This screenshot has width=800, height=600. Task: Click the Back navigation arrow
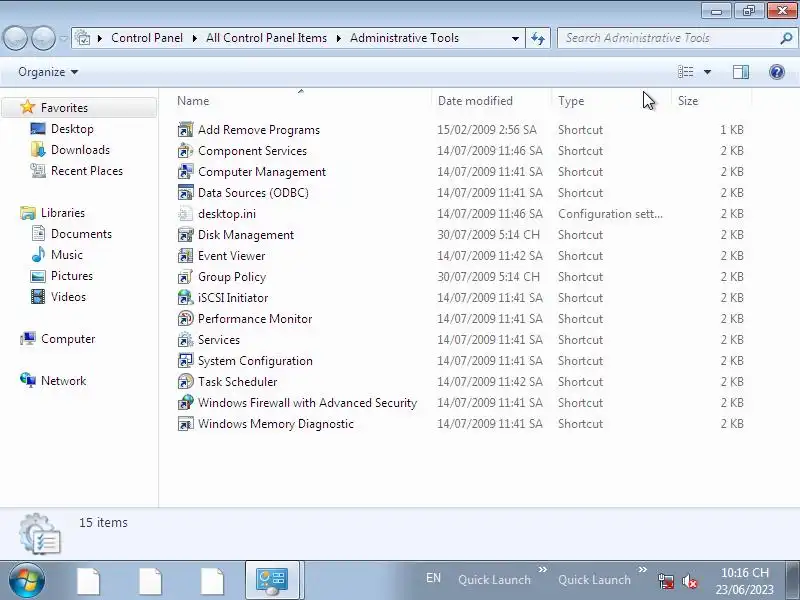click(x=15, y=38)
